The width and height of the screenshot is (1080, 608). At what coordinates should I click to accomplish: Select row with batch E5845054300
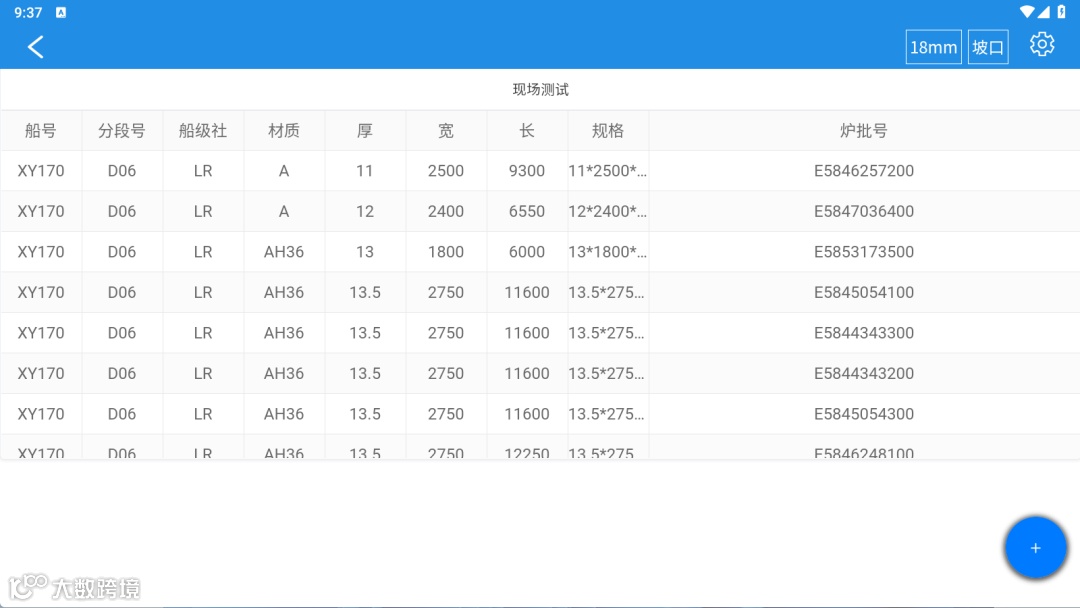click(x=540, y=415)
